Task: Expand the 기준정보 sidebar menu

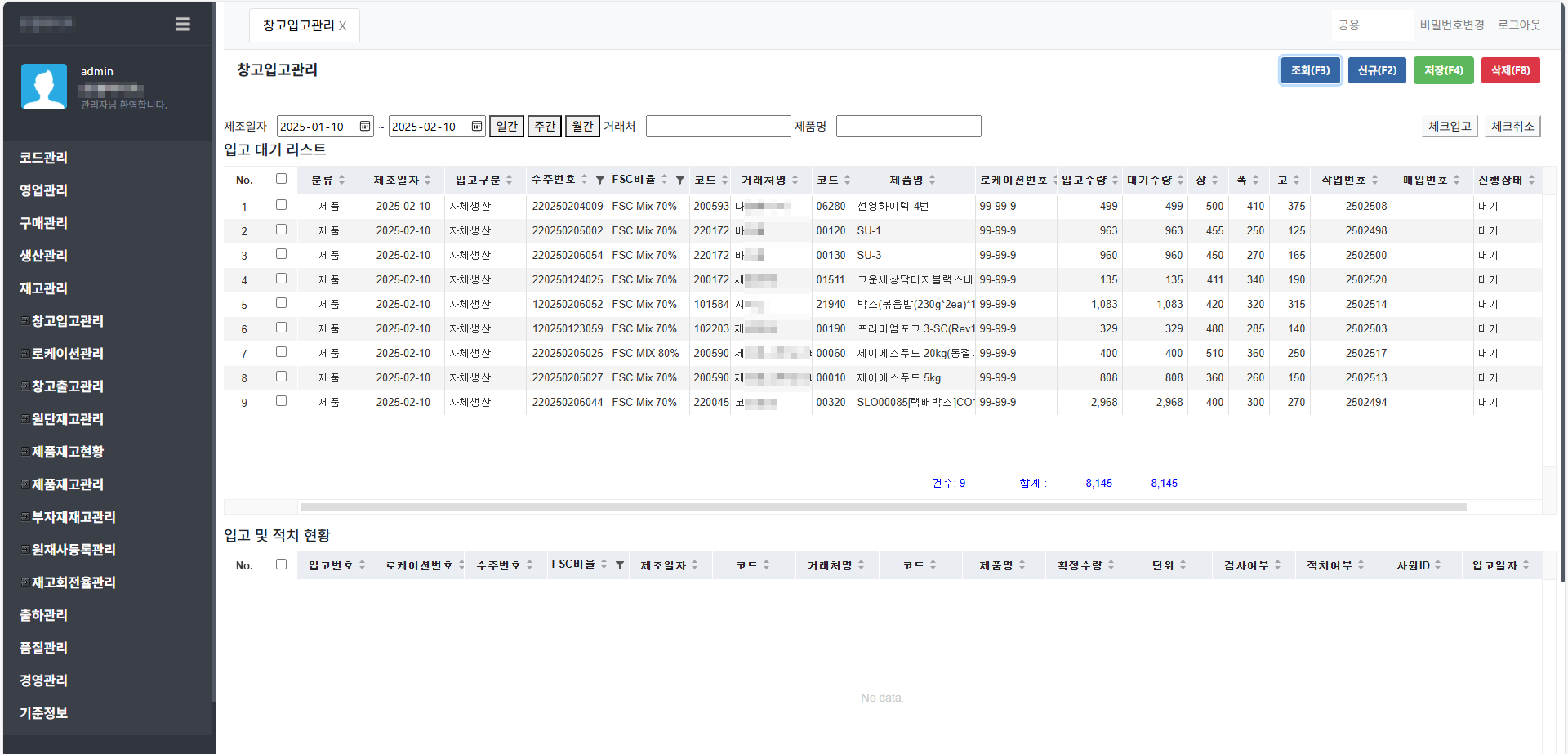Action: tap(44, 713)
